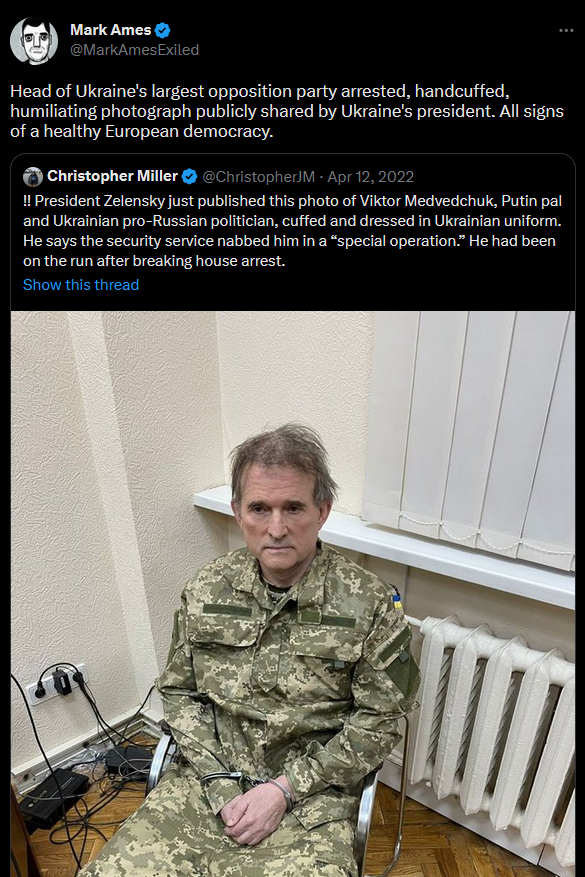Visit the @ChristopherJM handle
The image size is (585, 877).
pyautogui.click(x=258, y=177)
